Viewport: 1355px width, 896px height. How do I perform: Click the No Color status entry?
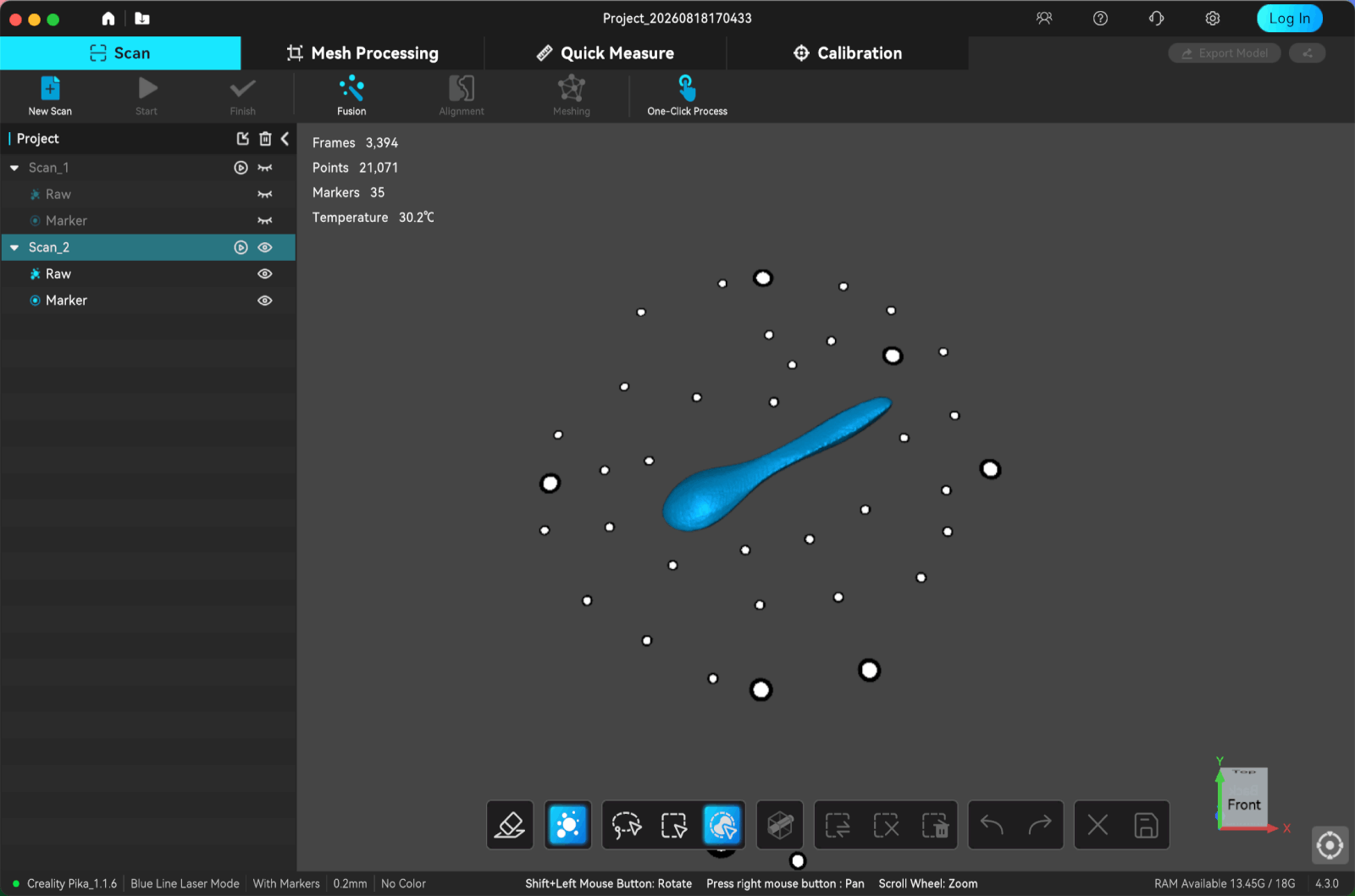click(403, 883)
